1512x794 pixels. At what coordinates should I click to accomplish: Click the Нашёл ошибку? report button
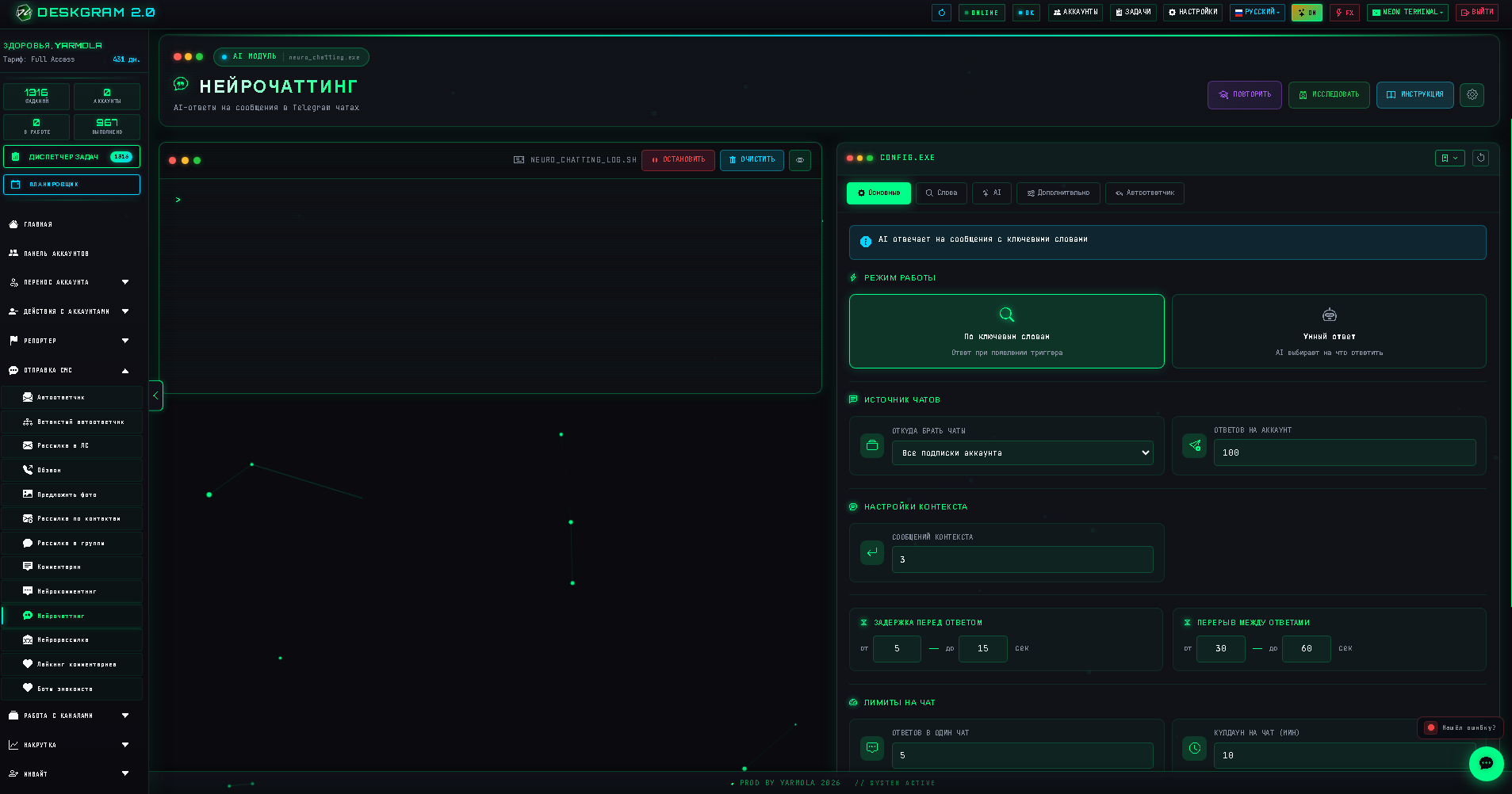click(x=1460, y=727)
